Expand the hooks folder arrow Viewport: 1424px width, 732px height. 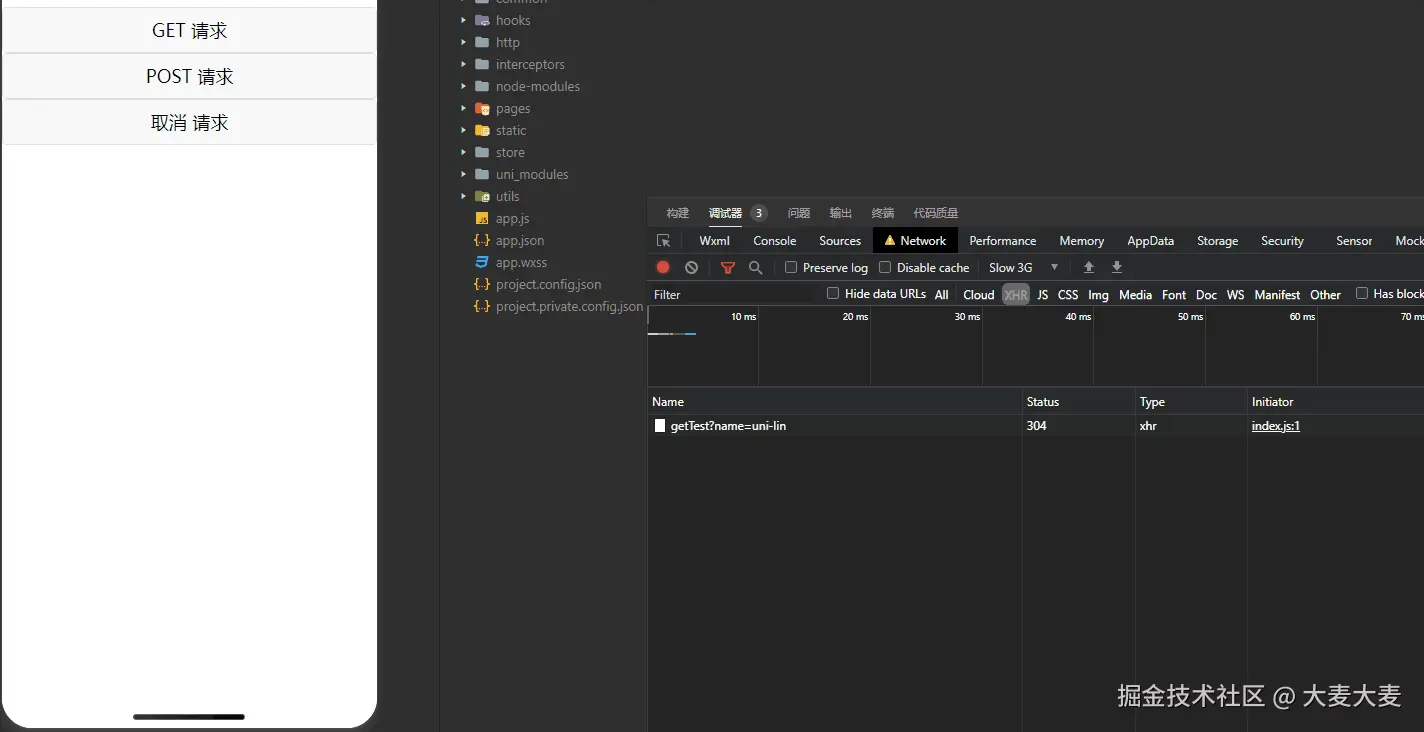click(463, 20)
